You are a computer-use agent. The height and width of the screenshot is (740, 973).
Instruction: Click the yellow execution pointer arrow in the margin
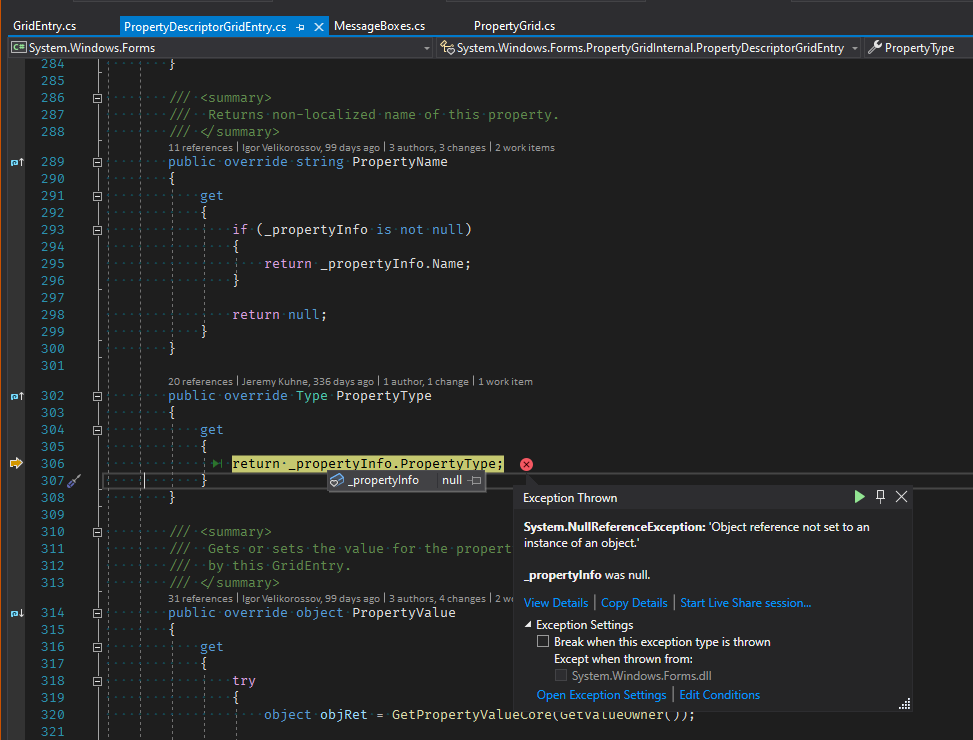click(15, 463)
